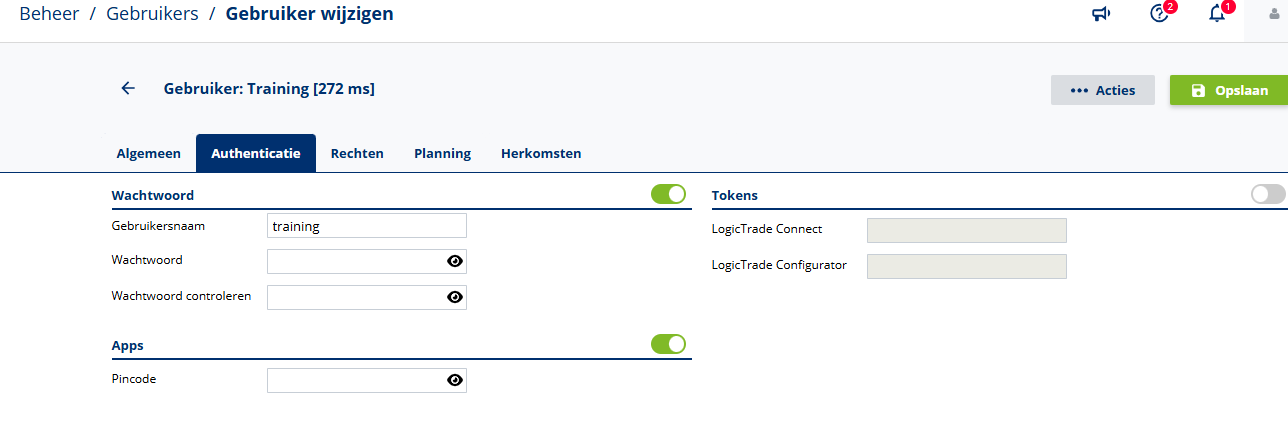Viewport: 1288px width, 426px height.
Task: Click the megaphone announcements icon
Action: 1101,14
